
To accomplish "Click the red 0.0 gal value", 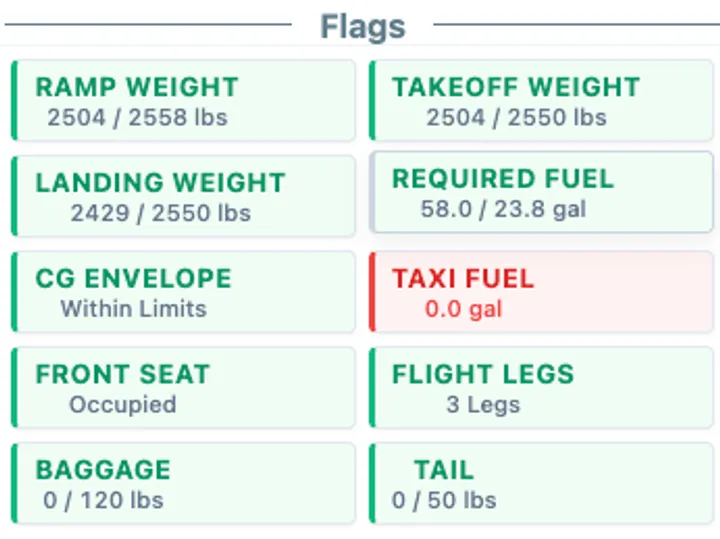I will tap(463, 309).
